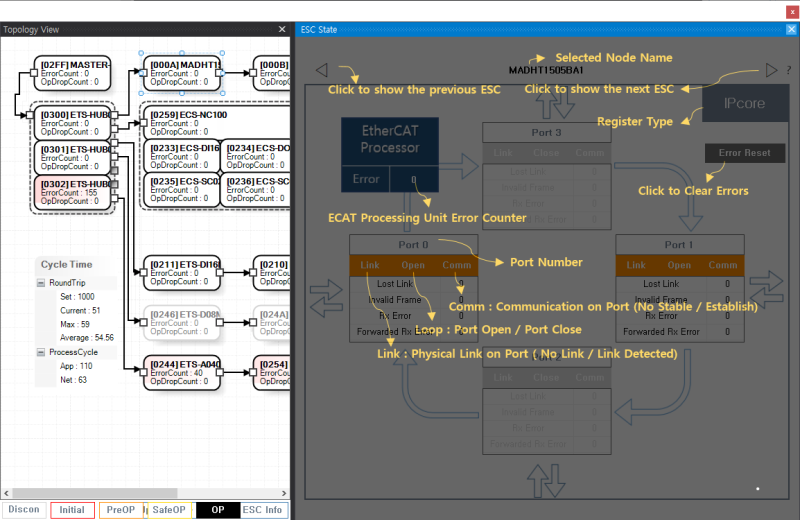Image resolution: width=800 pixels, height=520 pixels.
Task: Collapse the ProcessCycle tree section
Action: point(41,352)
